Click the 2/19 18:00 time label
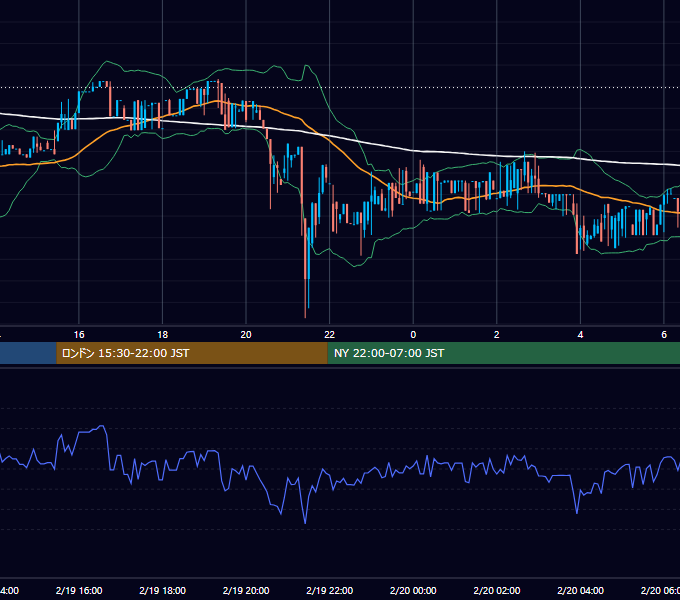The height and width of the screenshot is (600, 680). point(163,590)
